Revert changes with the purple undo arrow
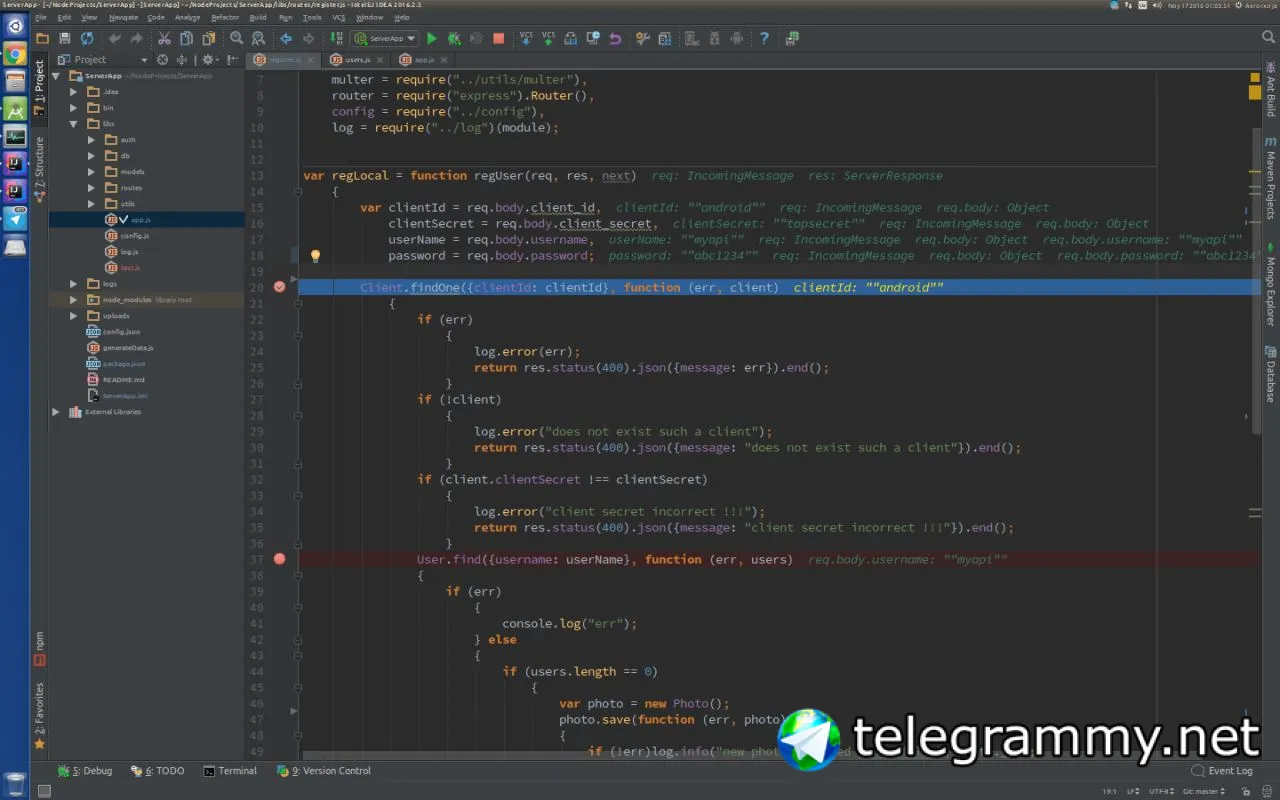This screenshot has height=800, width=1280. point(615,39)
